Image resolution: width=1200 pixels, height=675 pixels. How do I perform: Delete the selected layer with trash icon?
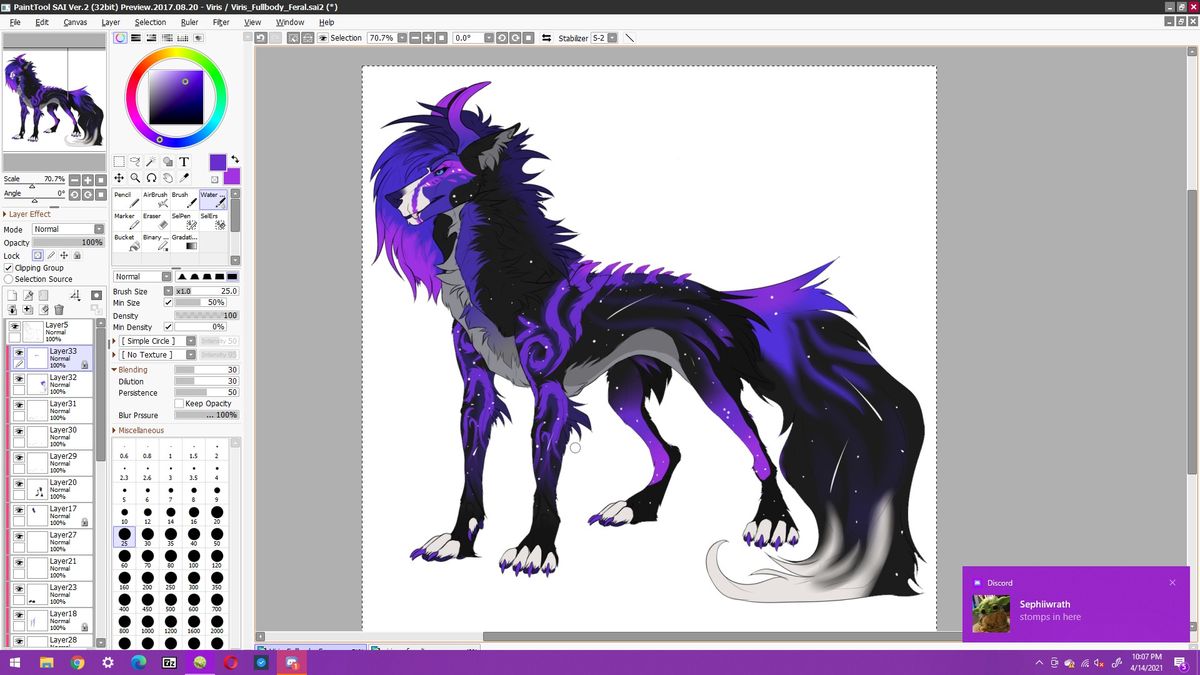[x=59, y=310]
